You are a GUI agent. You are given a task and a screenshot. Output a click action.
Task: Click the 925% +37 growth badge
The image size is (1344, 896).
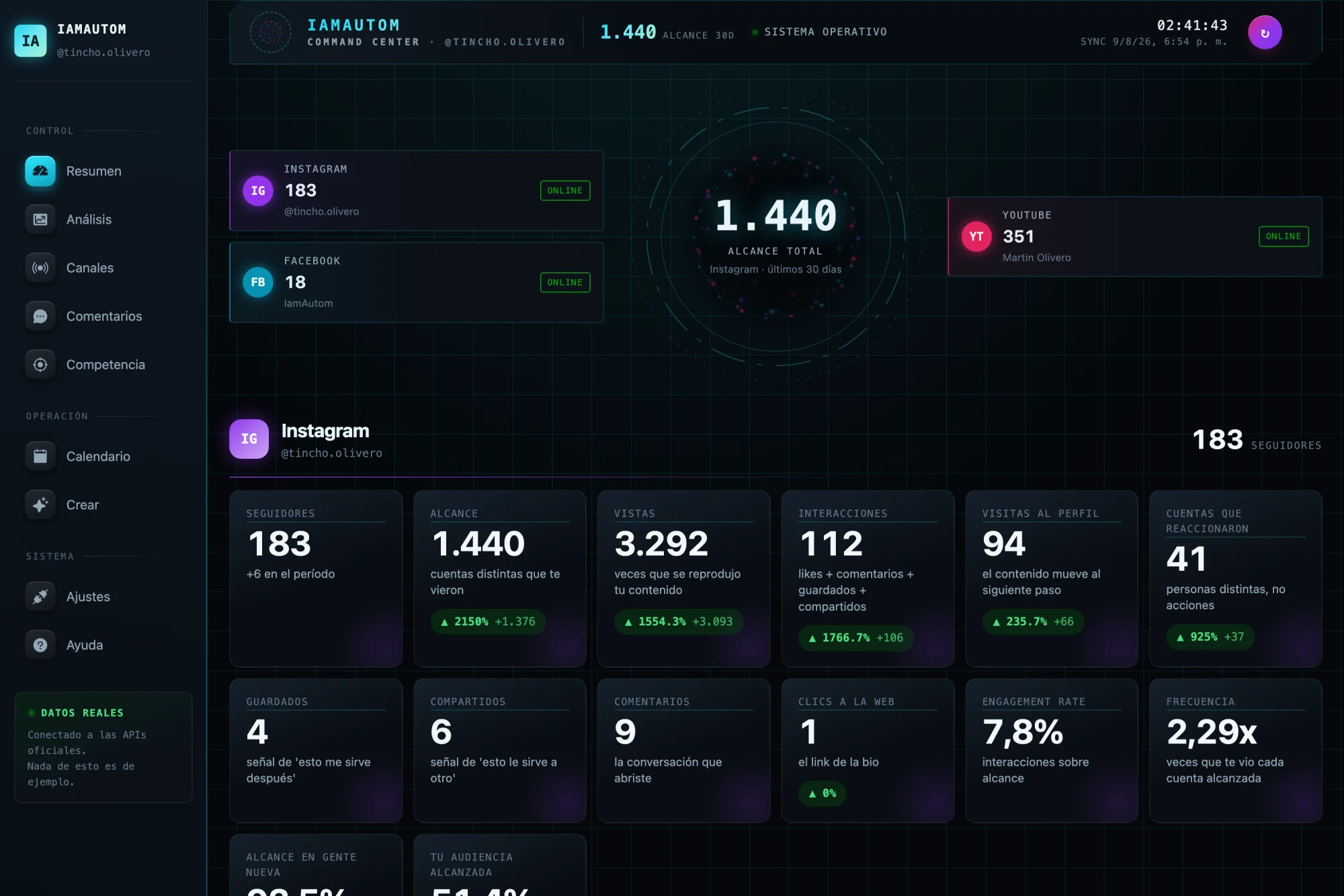tap(1210, 637)
